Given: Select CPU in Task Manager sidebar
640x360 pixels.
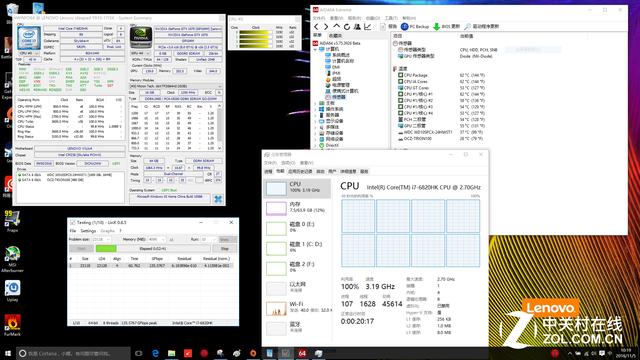Looking at the screenshot, I should [x=297, y=188].
